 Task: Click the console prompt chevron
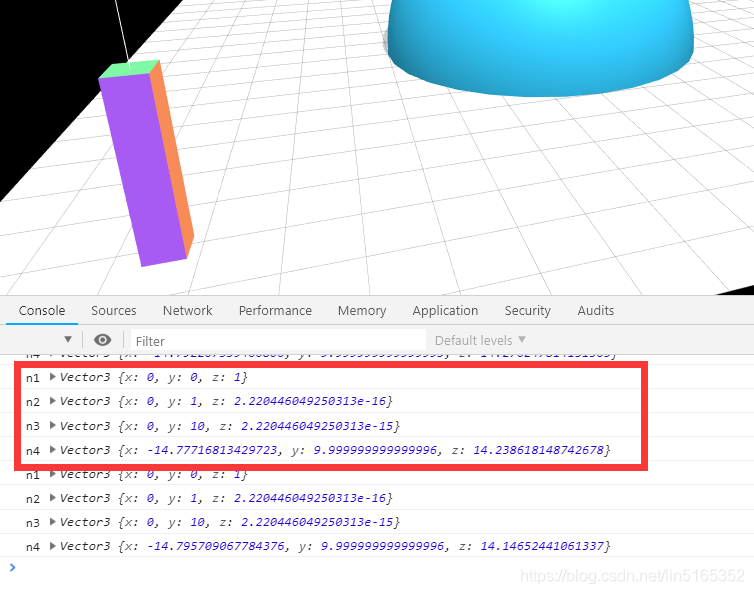[x=13, y=568]
